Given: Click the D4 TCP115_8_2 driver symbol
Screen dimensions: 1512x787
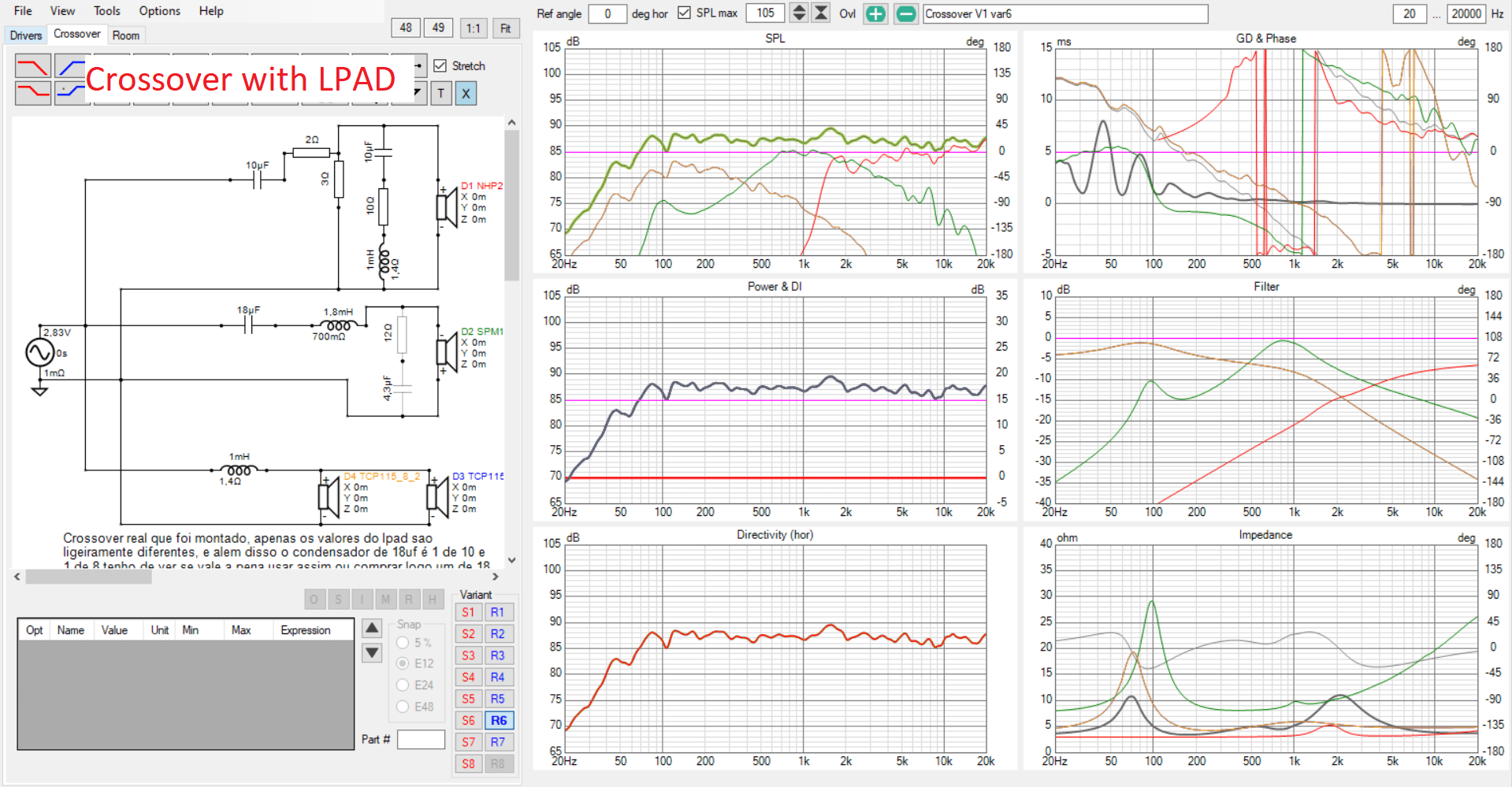Looking at the screenshot, I should point(329,496).
